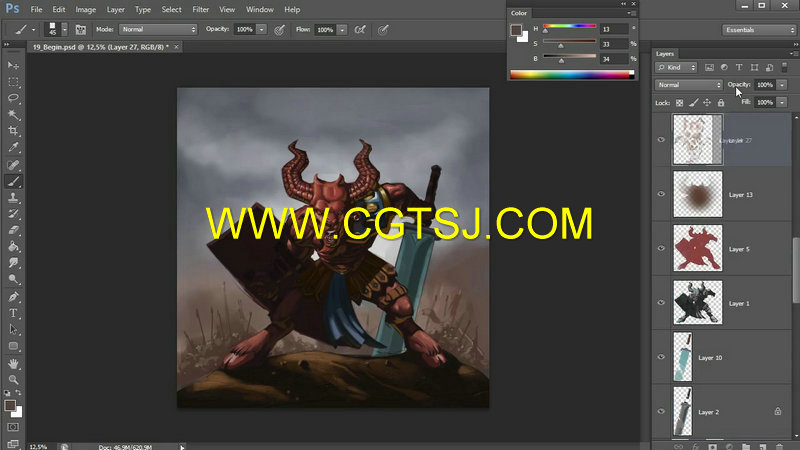
Task: Hide Layer 13 visibility eye
Action: [661, 194]
